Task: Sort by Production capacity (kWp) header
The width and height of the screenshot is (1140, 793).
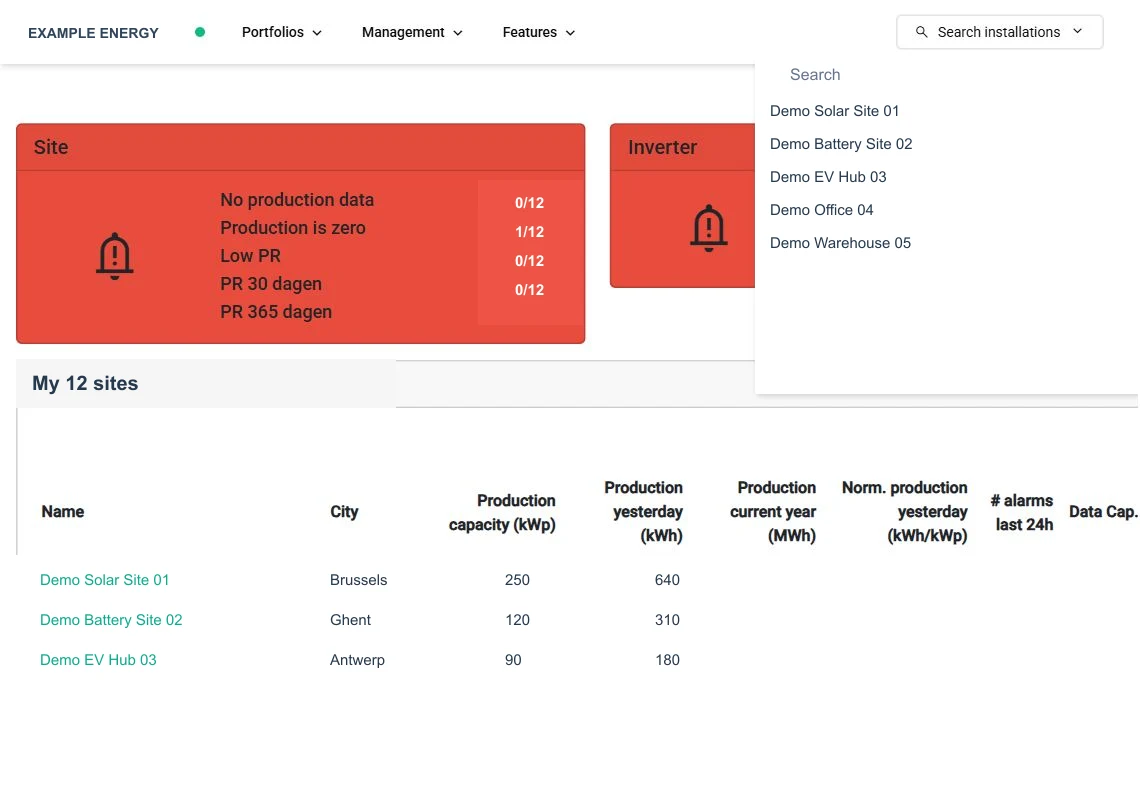Action: (x=502, y=512)
